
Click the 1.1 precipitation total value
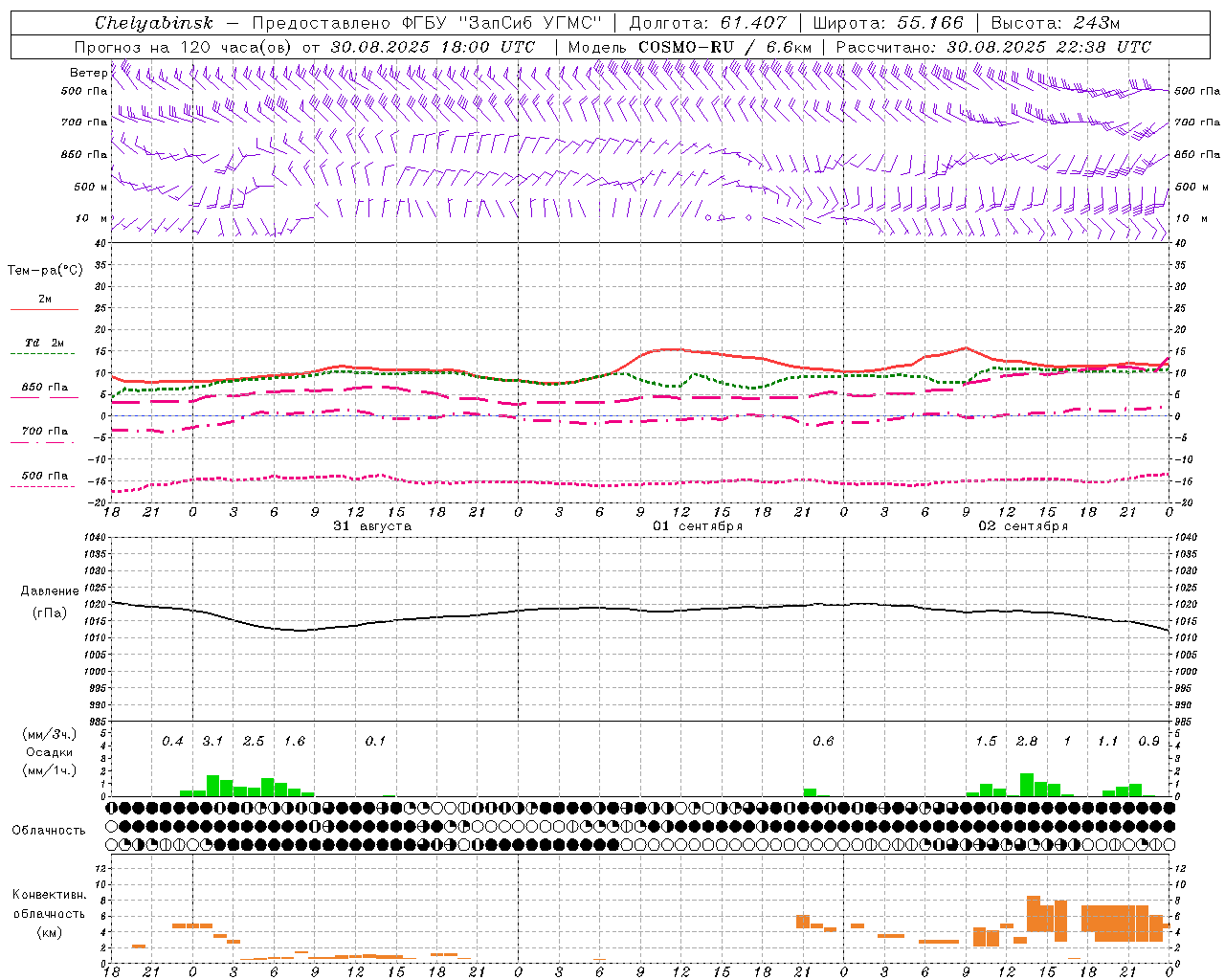(1107, 742)
